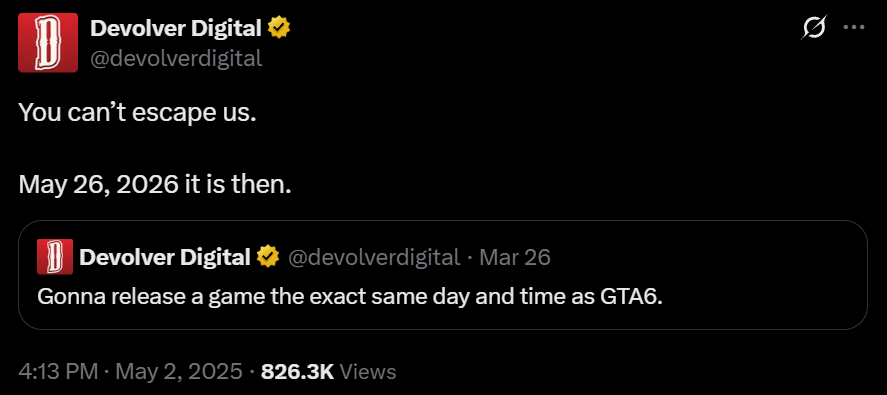This screenshot has width=887, height=395.
Task: Open the bold Devolver Digital name at top
Action: [x=176, y=28]
